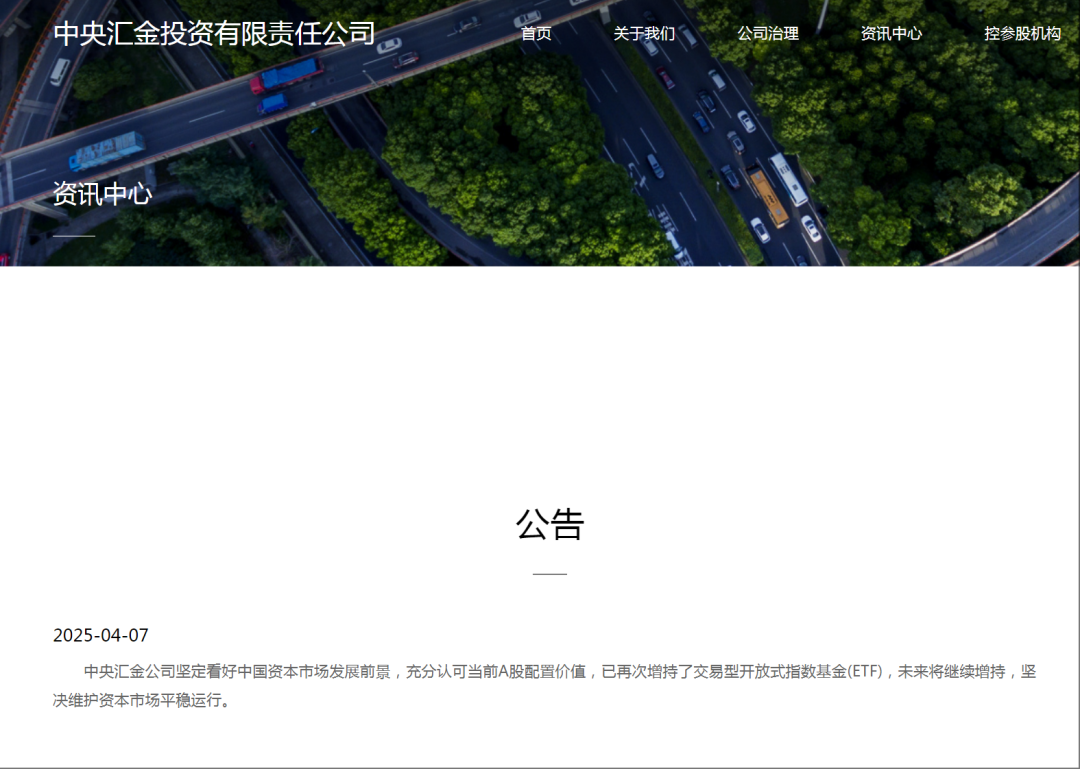
Task: Select 公司治理 in the navigation bar
Action: coord(768,33)
